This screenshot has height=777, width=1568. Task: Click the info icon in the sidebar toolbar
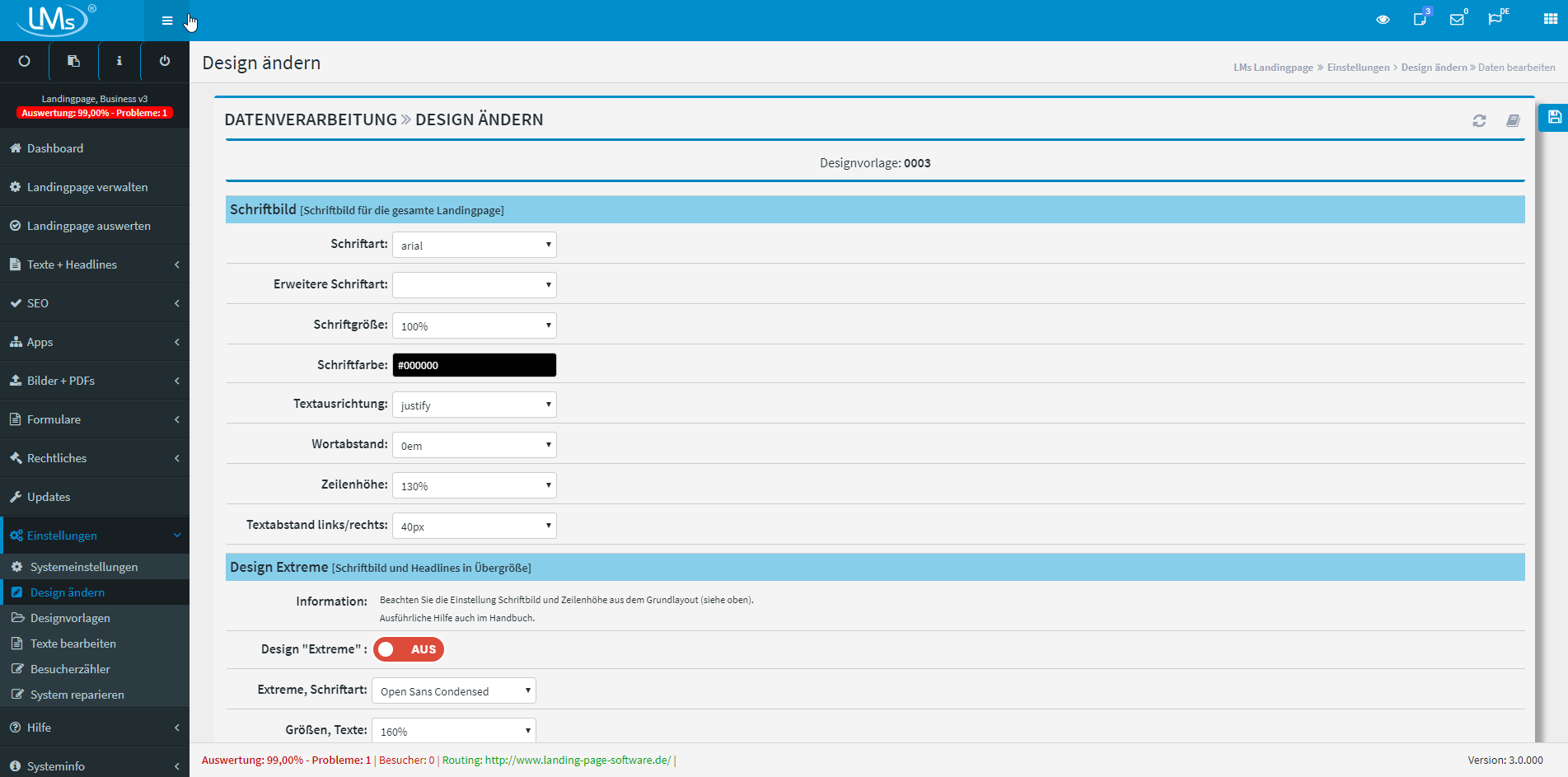click(x=119, y=61)
